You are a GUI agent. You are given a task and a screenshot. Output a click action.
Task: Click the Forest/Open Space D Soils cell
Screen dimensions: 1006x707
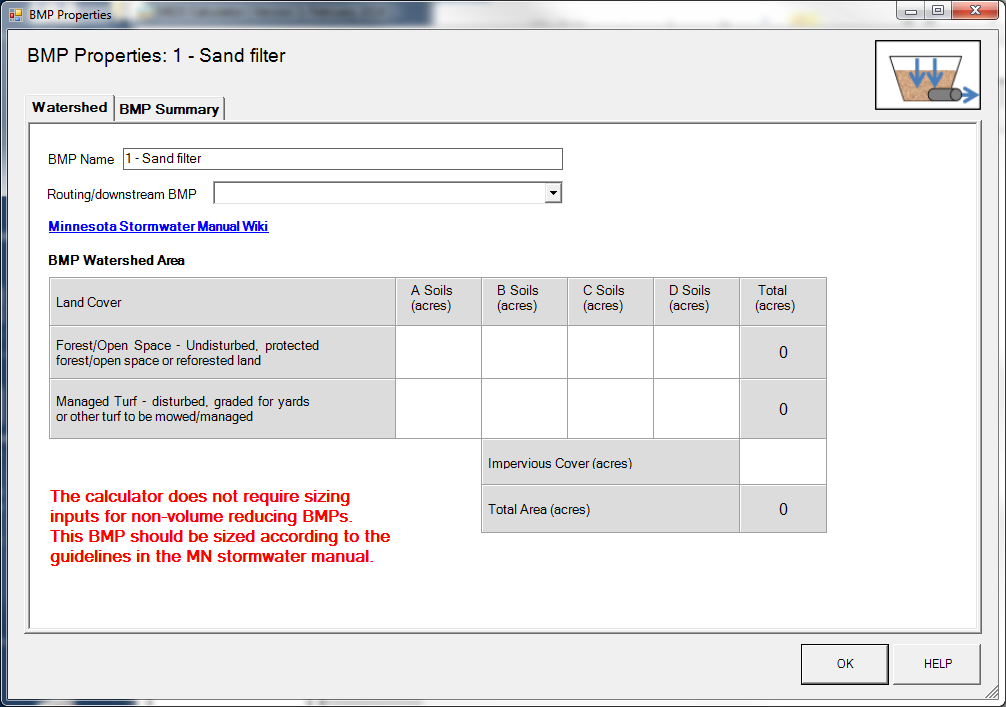pyautogui.click(x=695, y=352)
